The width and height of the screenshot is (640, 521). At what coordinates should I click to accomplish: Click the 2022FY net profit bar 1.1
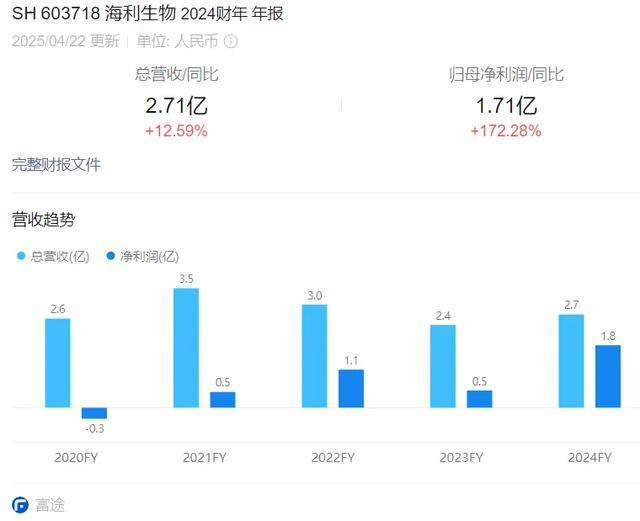(x=351, y=389)
